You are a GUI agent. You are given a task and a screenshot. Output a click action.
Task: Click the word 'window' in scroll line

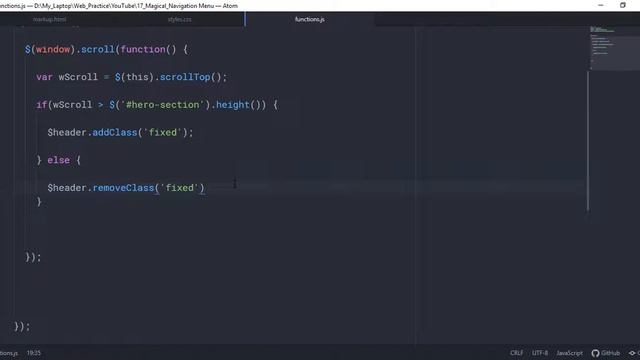point(53,49)
